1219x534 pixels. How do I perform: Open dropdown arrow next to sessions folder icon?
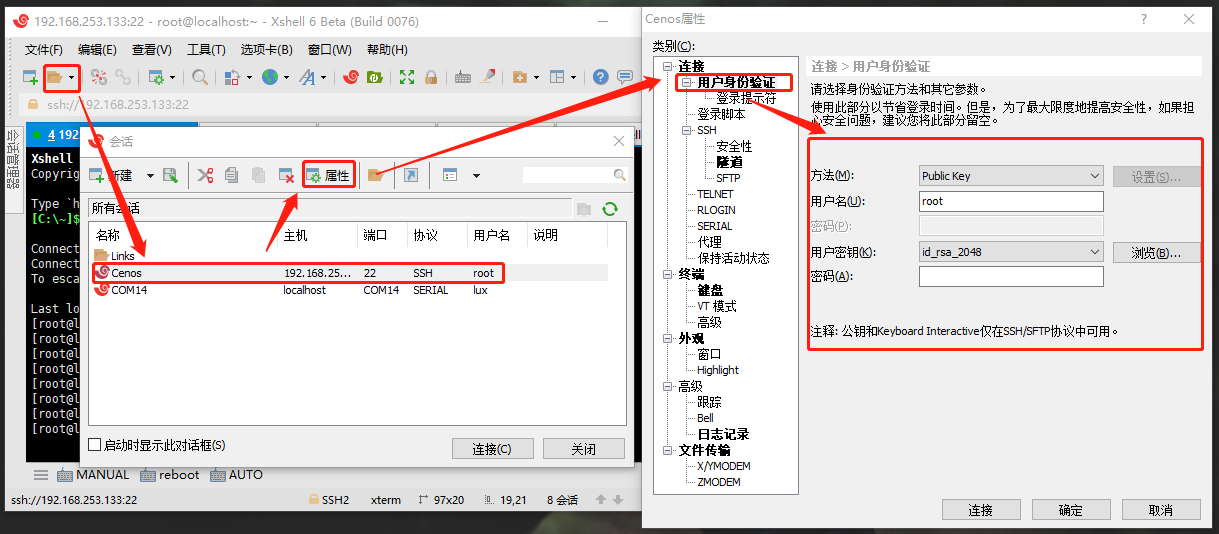click(71, 77)
